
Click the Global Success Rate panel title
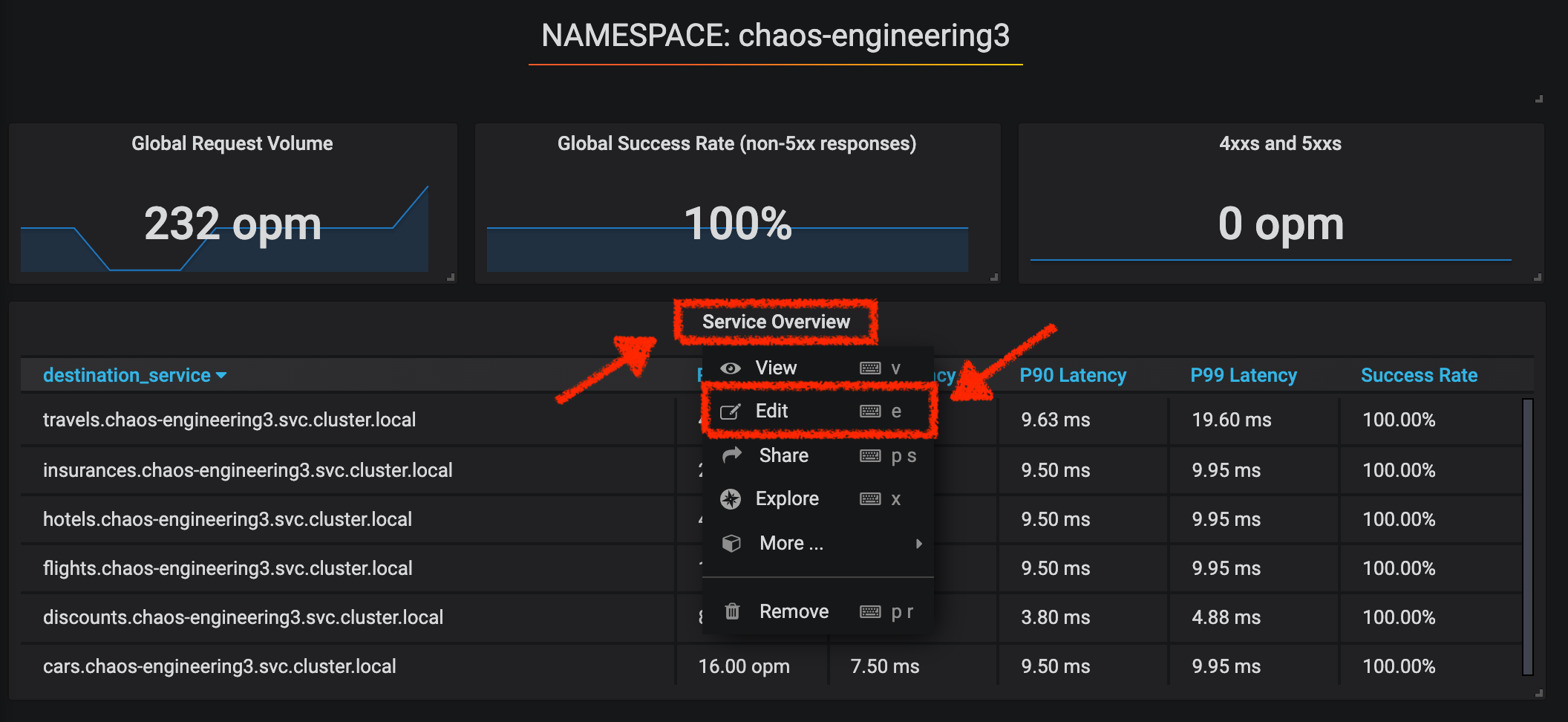(736, 143)
